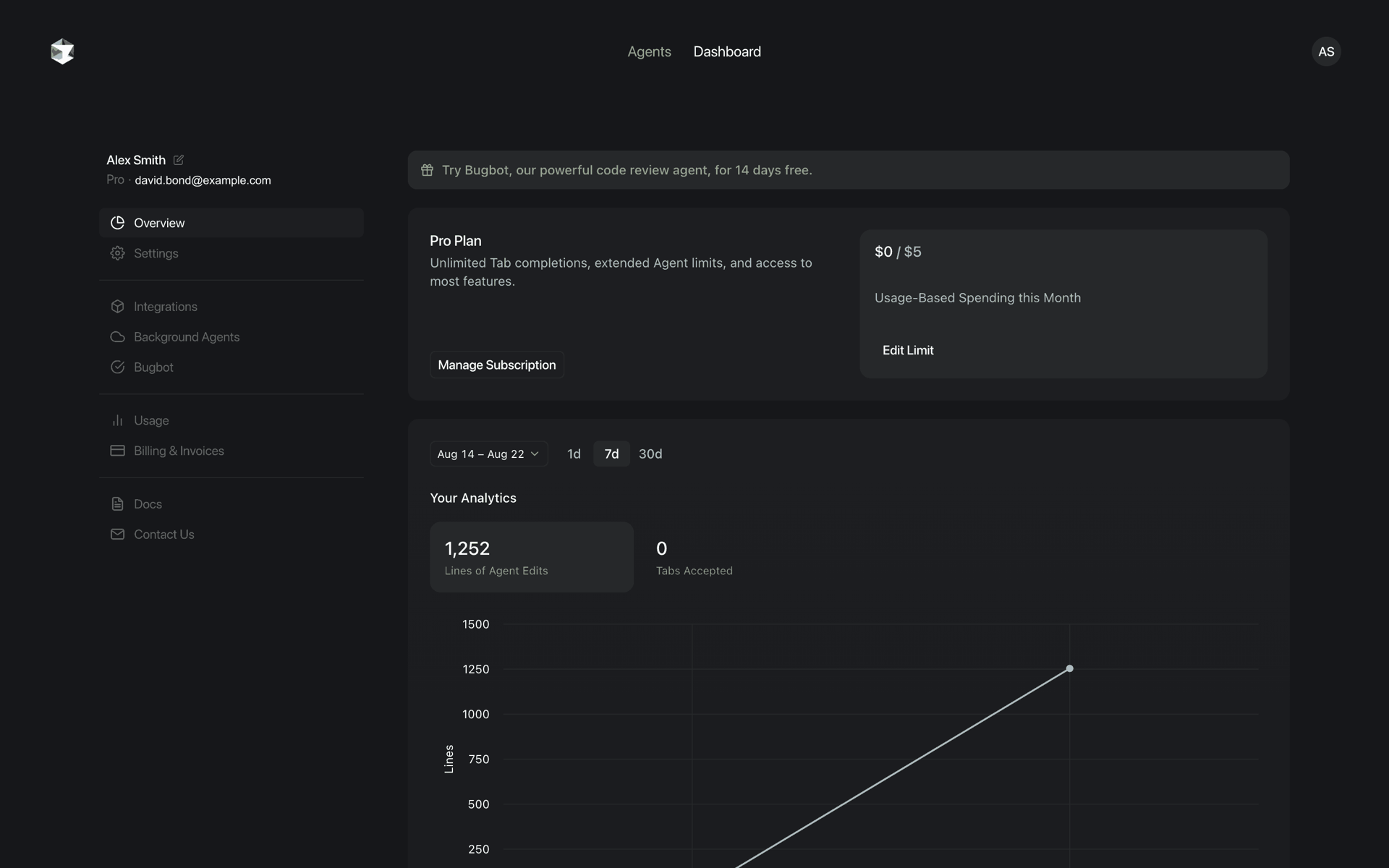Click the 1500 y-axis label
Image resolution: width=1389 pixels, height=868 pixels.
[476, 624]
